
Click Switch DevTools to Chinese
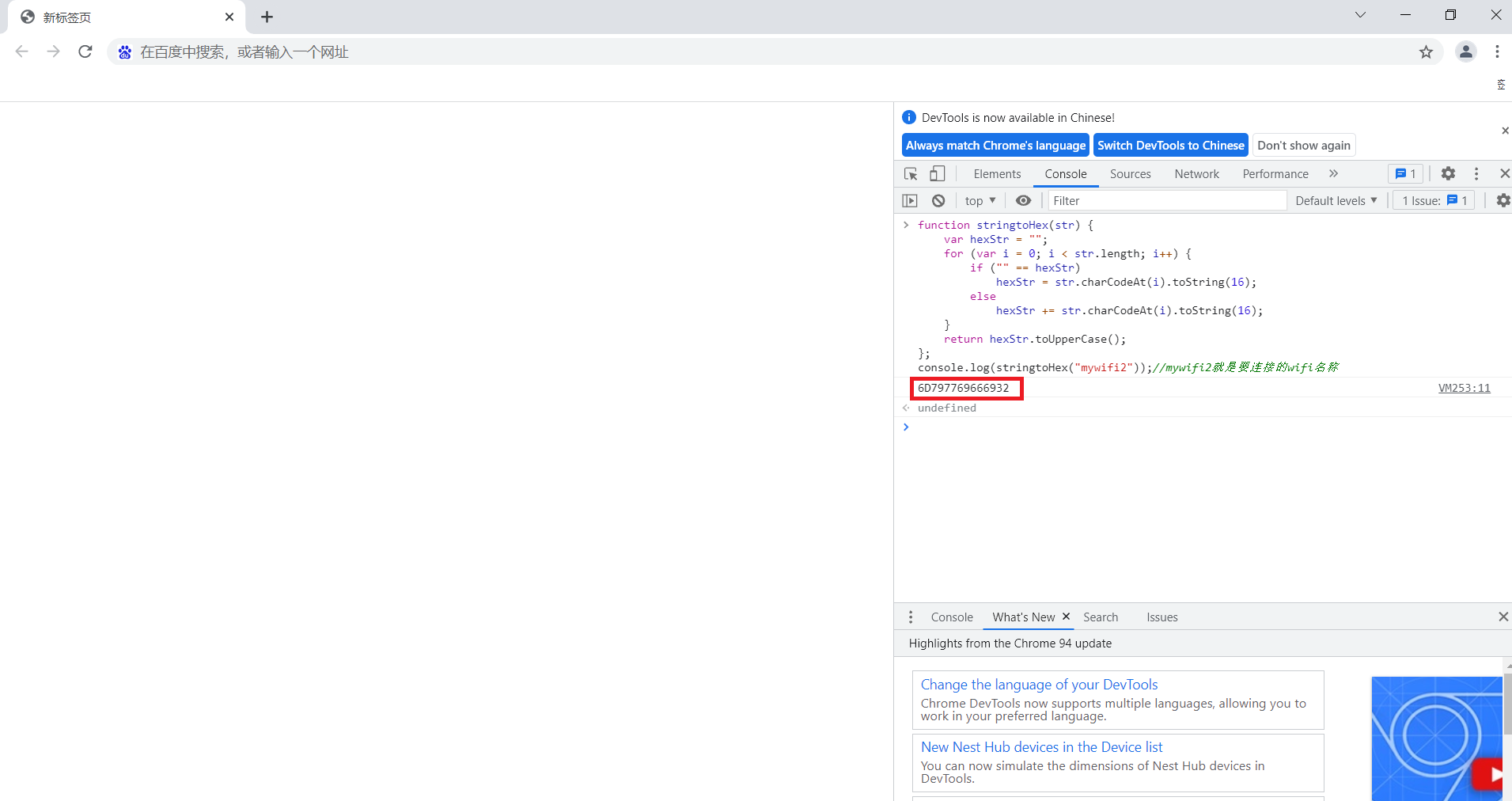tap(1170, 145)
